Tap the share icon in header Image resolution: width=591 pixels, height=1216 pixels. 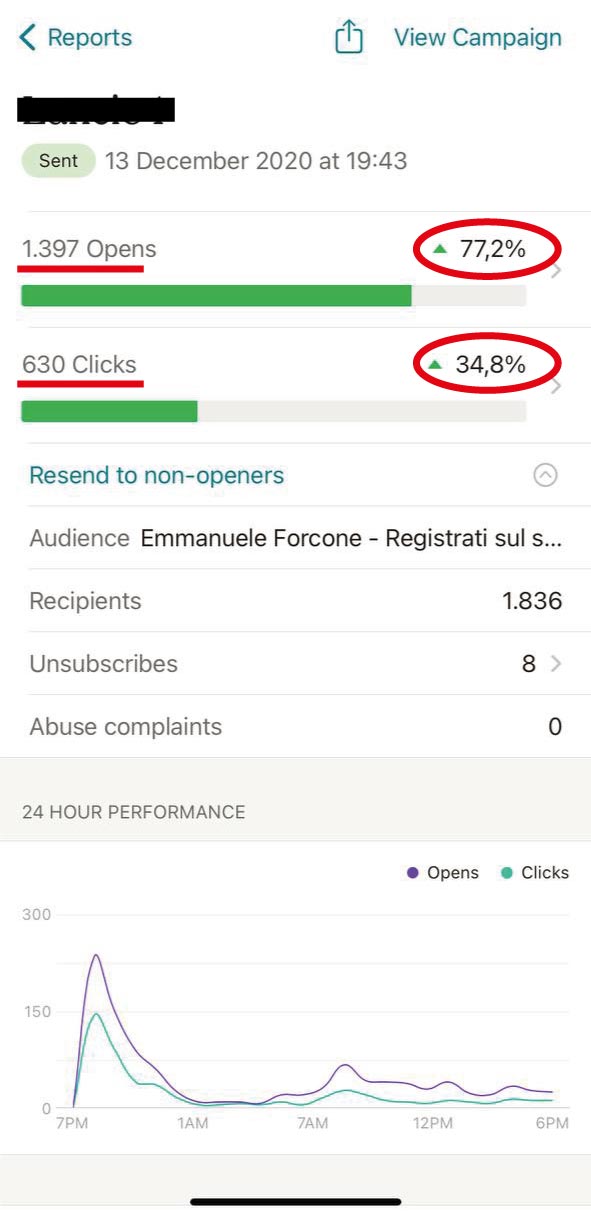[x=348, y=37]
